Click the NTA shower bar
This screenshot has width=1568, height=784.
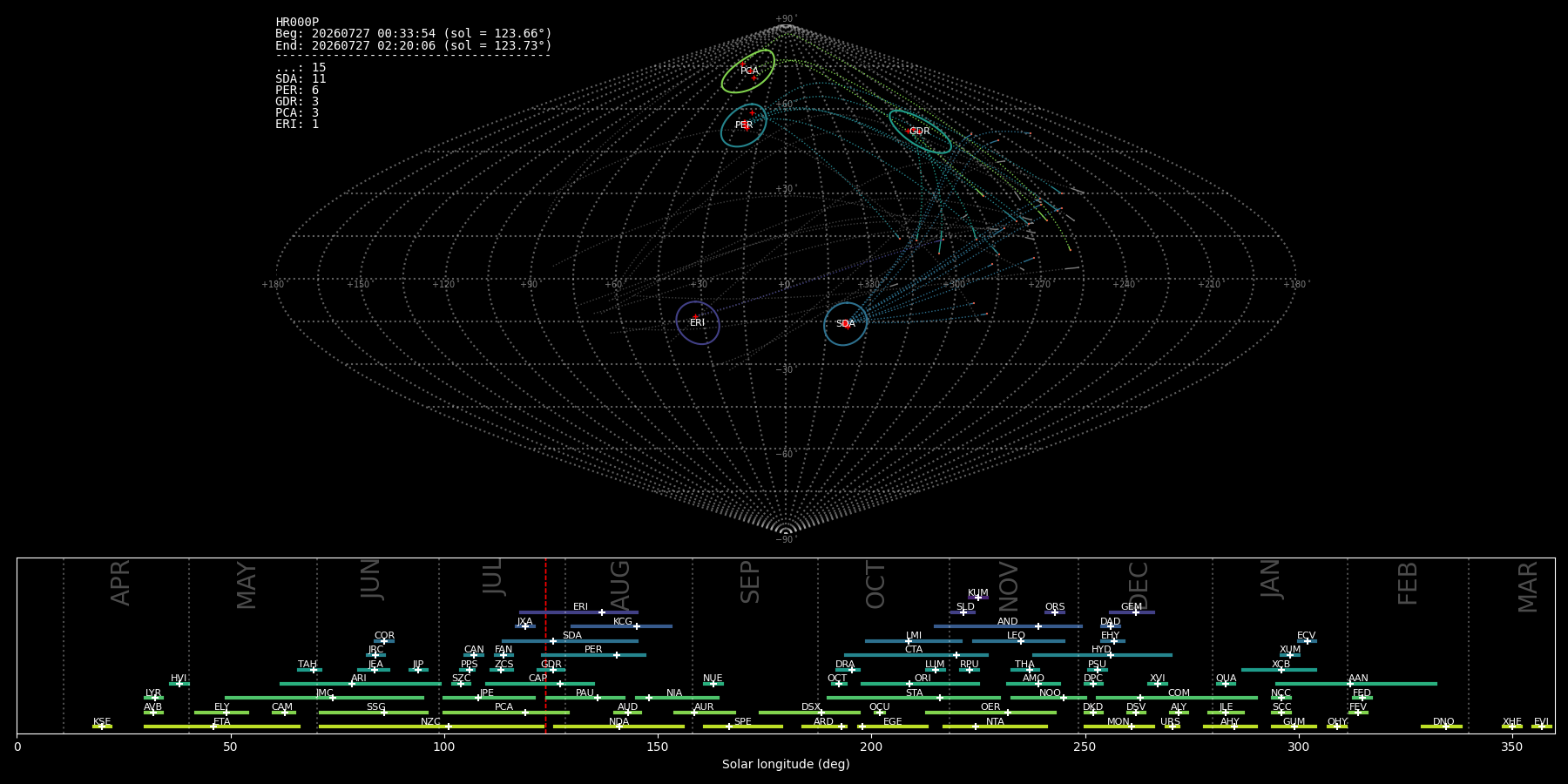(x=995, y=727)
